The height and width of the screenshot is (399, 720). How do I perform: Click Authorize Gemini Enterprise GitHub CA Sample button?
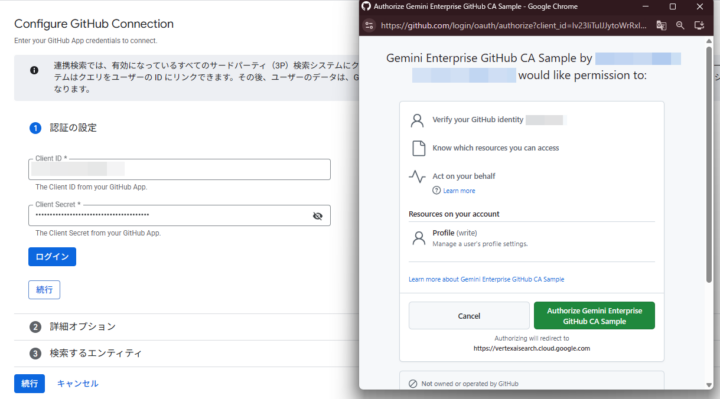tap(594, 316)
